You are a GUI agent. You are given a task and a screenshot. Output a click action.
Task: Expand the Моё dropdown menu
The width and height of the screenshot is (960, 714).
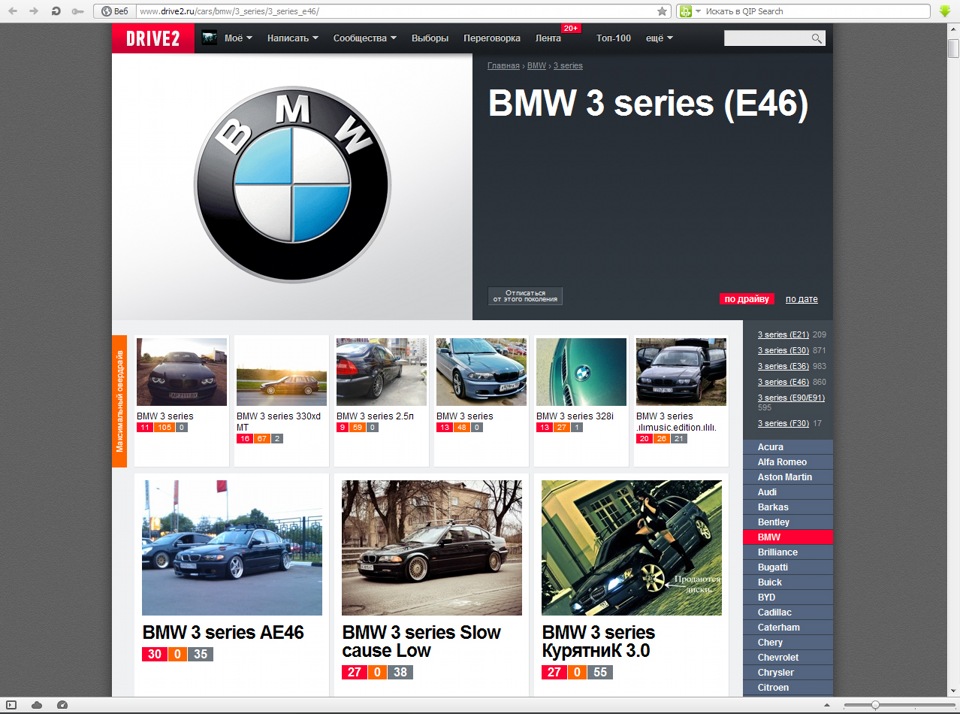point(238,38)
